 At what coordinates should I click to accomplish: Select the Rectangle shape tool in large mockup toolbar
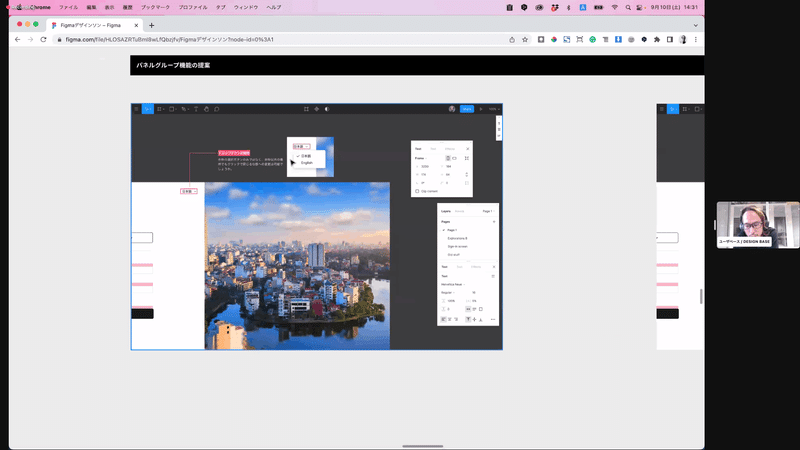point(172,109)
